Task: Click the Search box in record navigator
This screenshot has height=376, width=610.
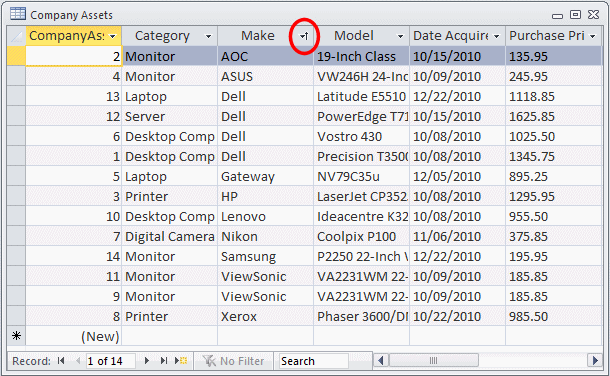Action: point(313,361)
